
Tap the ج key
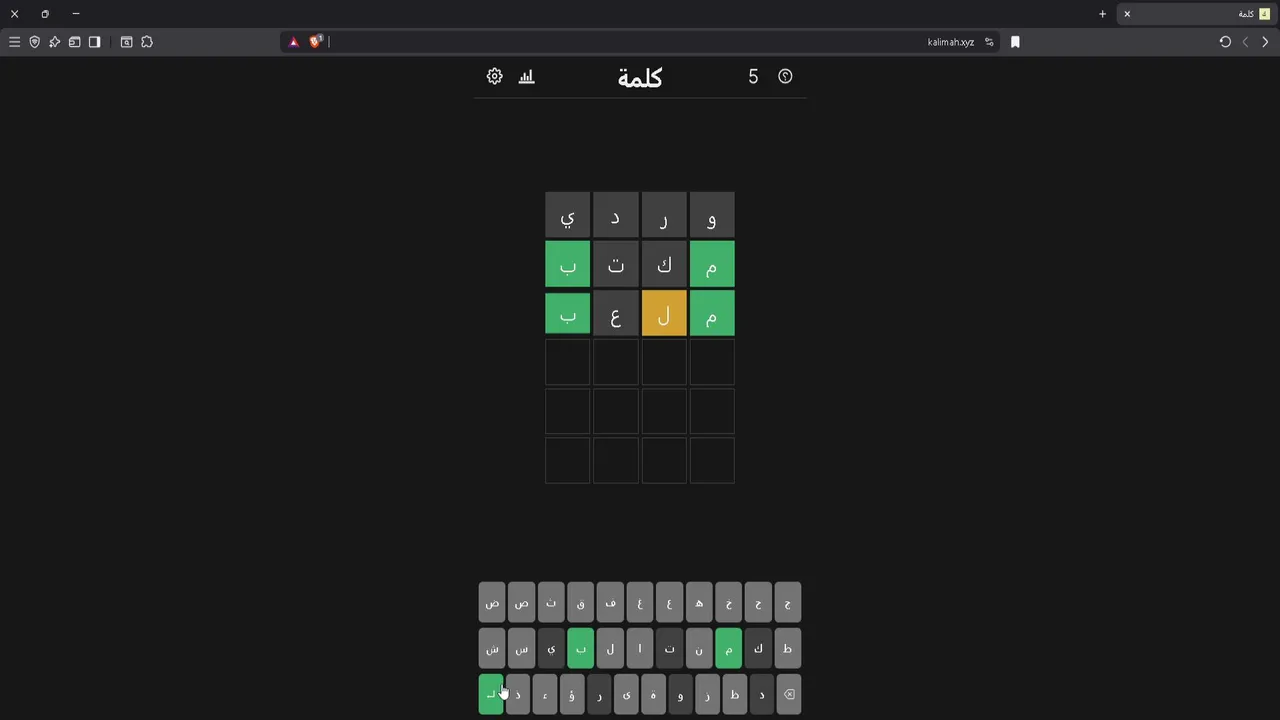tap(787, 602)
